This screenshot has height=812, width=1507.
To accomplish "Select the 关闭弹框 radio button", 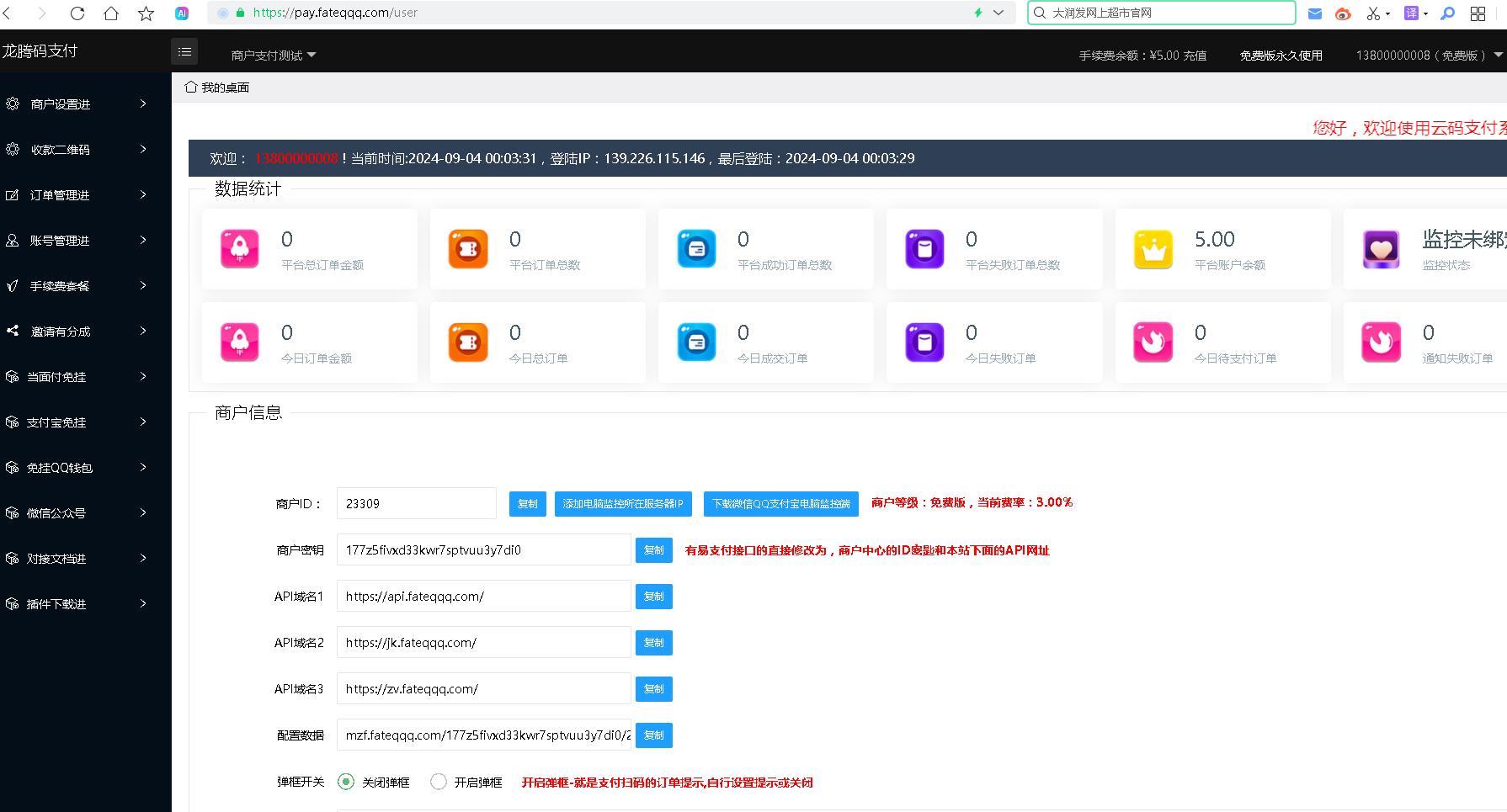I will click(x=346, y=782).
